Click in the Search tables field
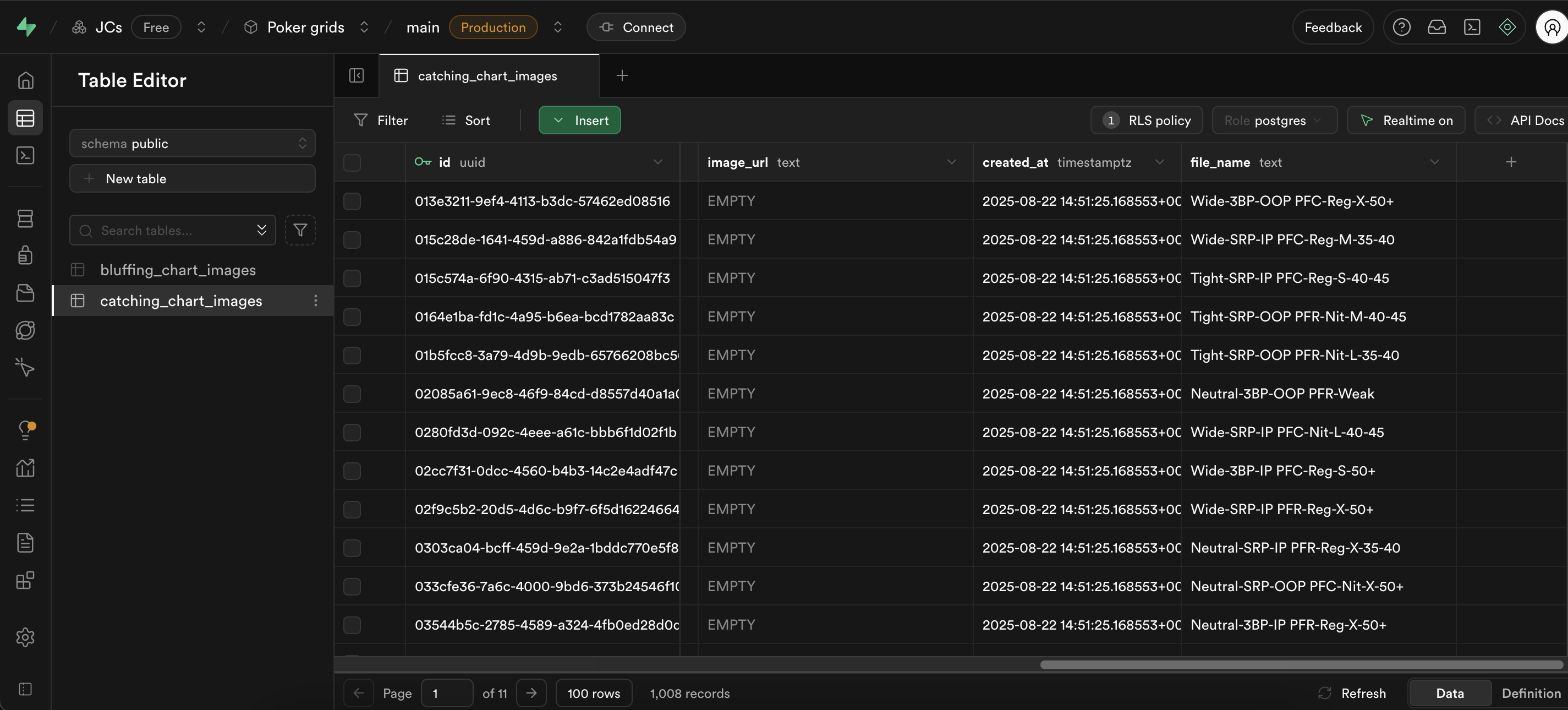The image size is (1568, 710). tap(173, 230)
